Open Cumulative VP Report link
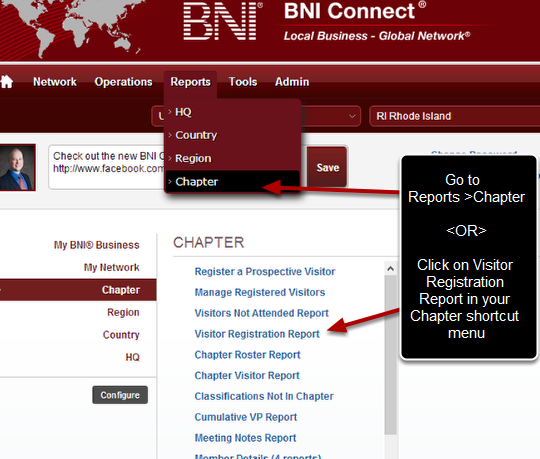The image size is (540, 459). (246, 417)
